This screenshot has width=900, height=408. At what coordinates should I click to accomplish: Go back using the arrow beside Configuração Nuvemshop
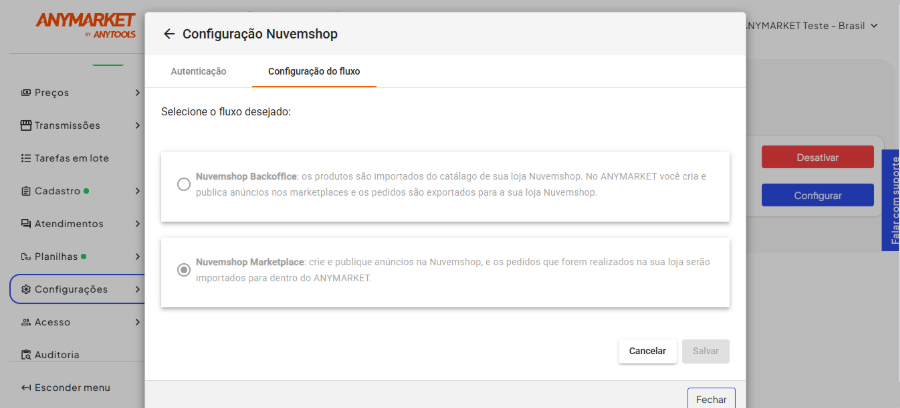pos(169,34)
